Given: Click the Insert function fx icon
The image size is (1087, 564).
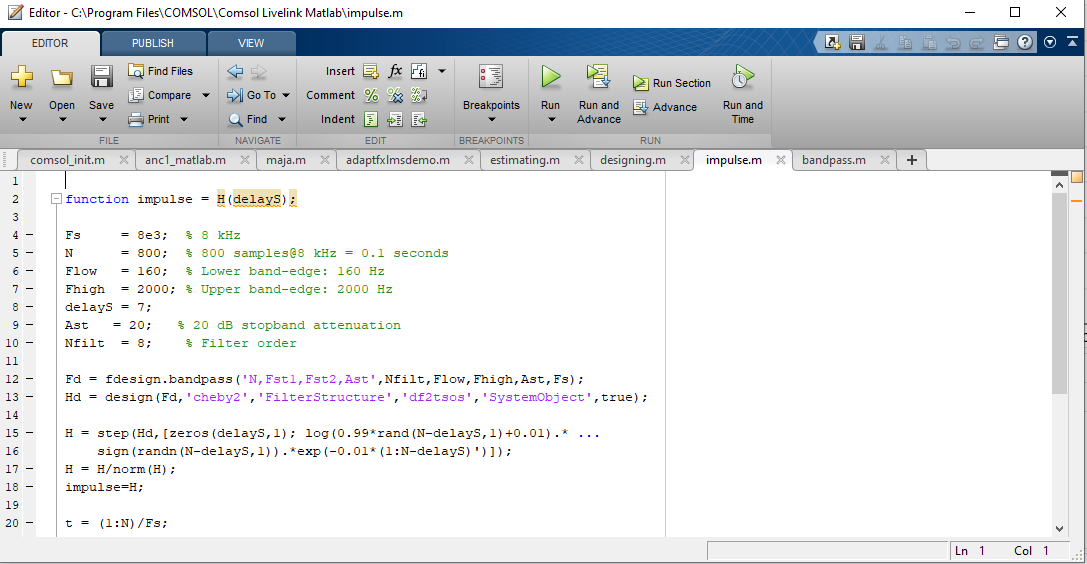Looking at the screenshot, I should 395,71.
